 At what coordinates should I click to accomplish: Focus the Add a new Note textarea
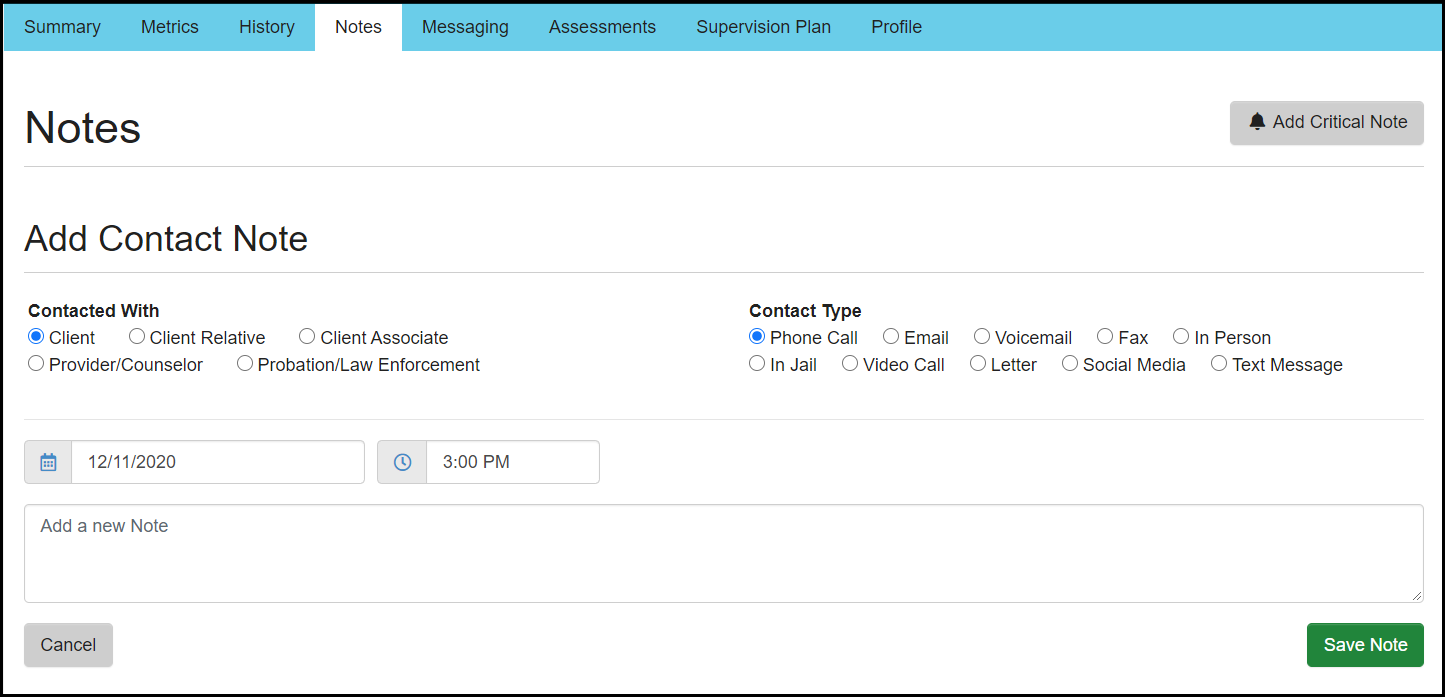pos(723,553)
